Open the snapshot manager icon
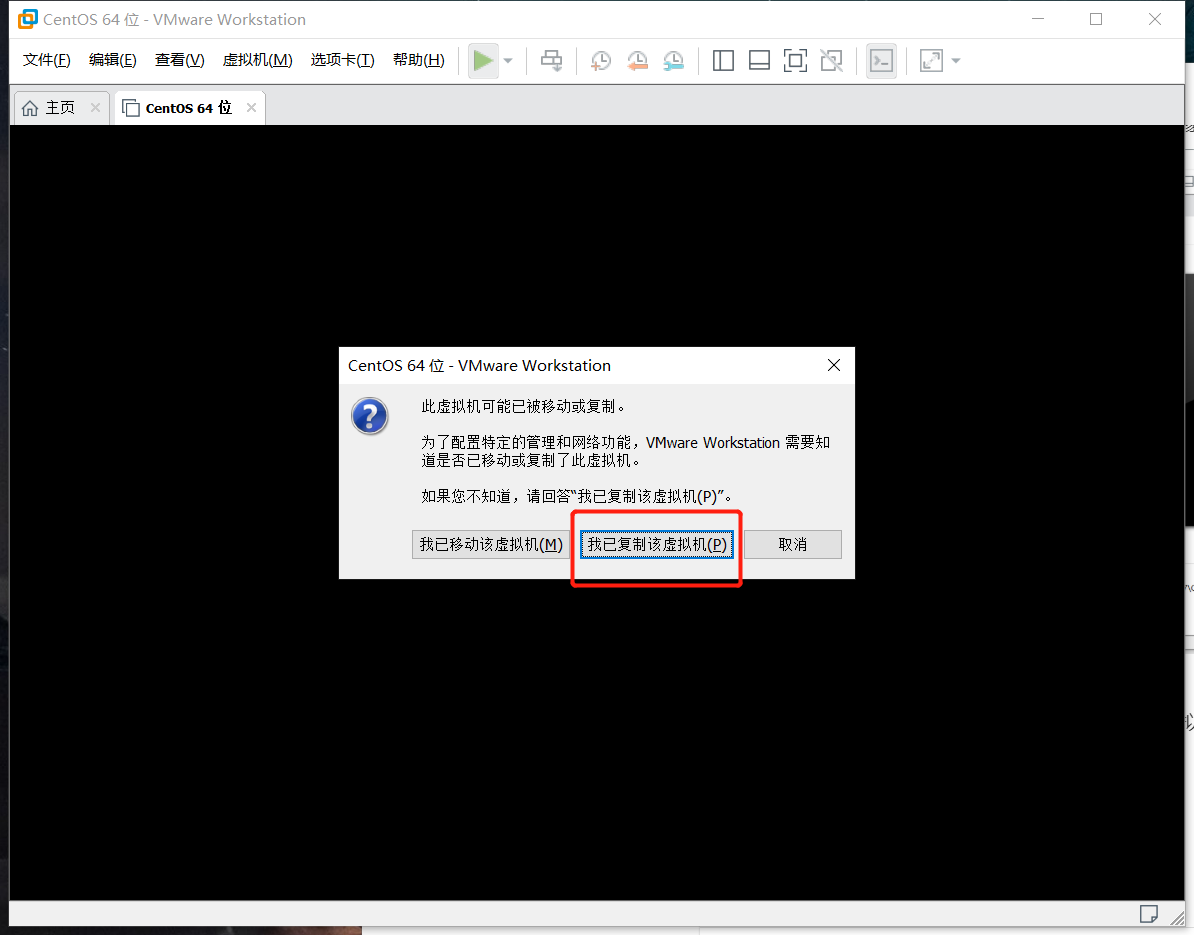Screen dimensions: 1194x935 [x=674, y=61]
